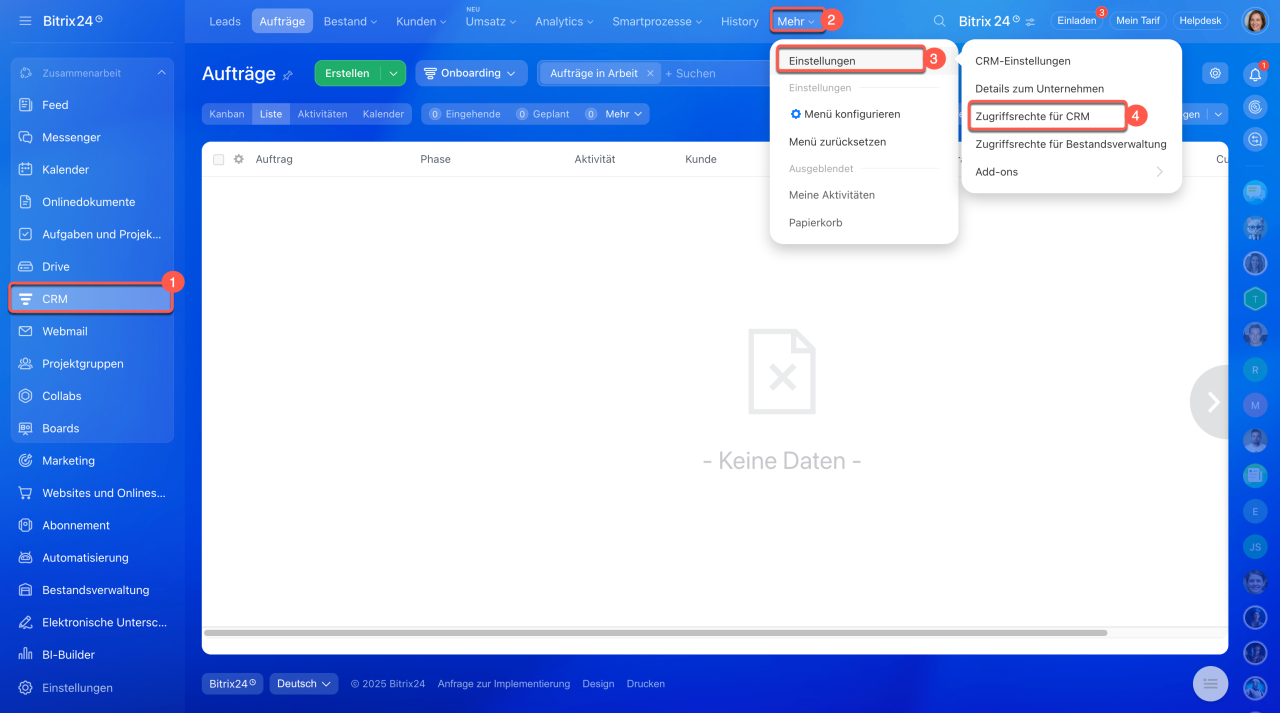Open Drive in the left sidebar

56,267
